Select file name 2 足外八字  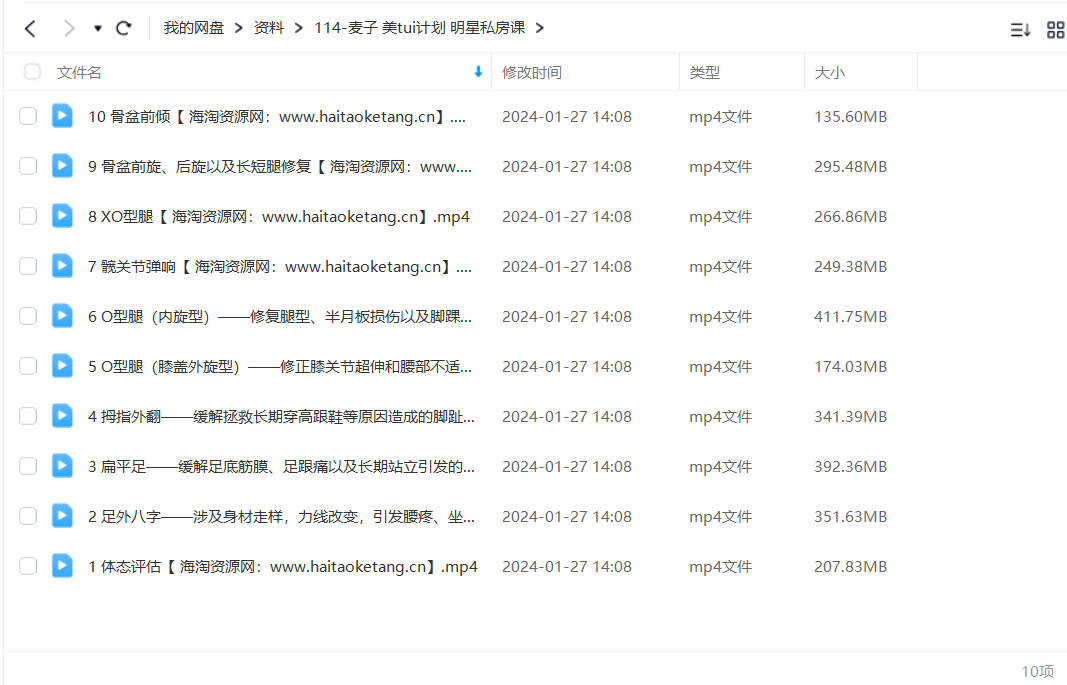click(281, 516)
